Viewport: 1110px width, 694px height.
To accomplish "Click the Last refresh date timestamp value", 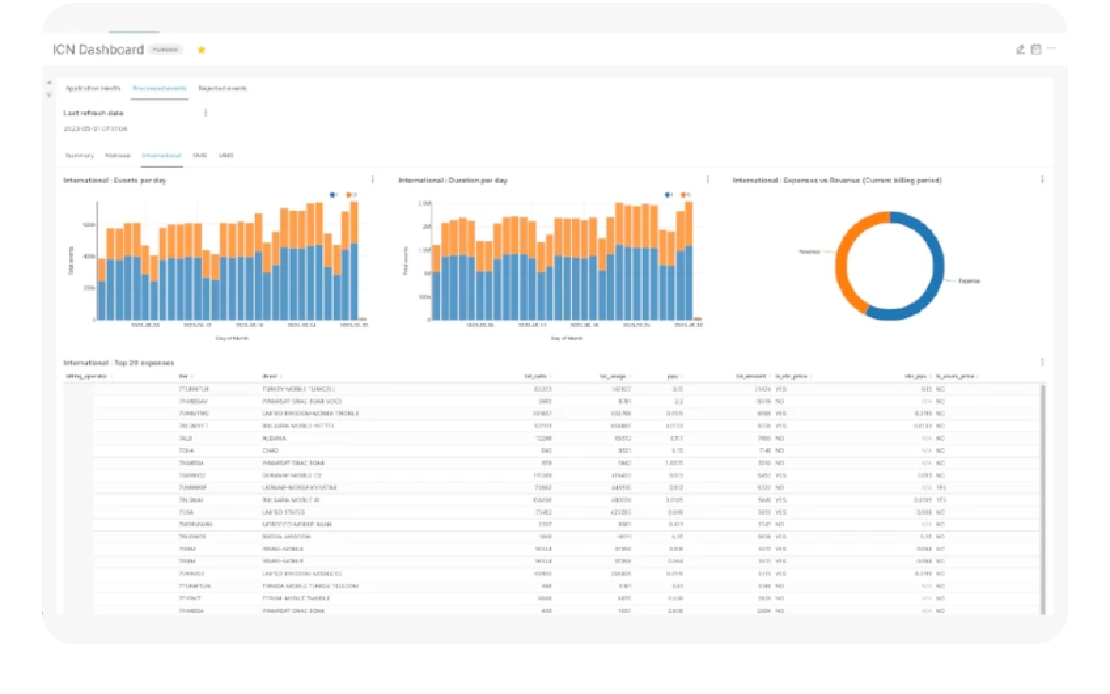I will point(96,129).
